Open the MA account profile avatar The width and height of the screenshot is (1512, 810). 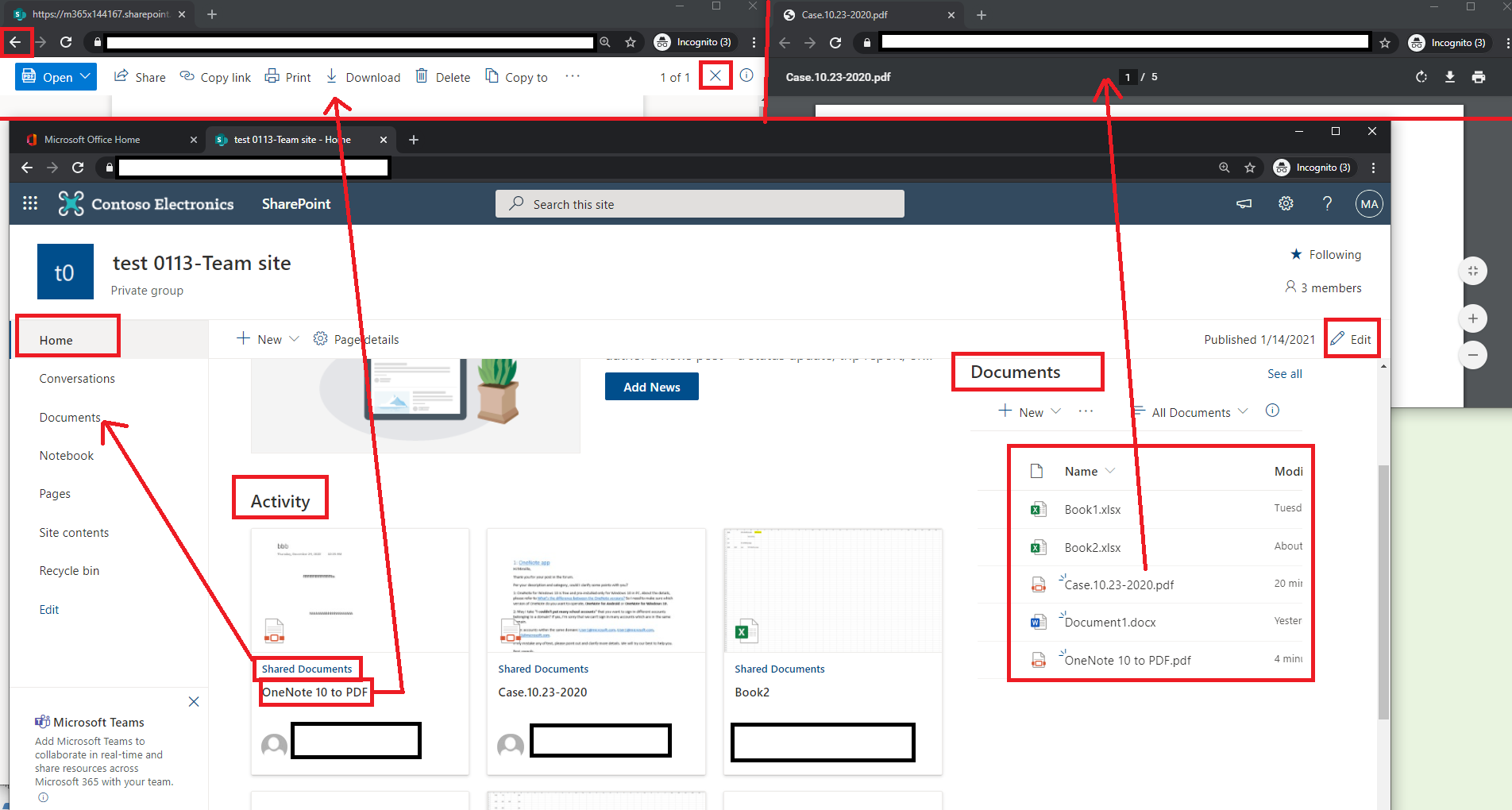coord(1369,203)
